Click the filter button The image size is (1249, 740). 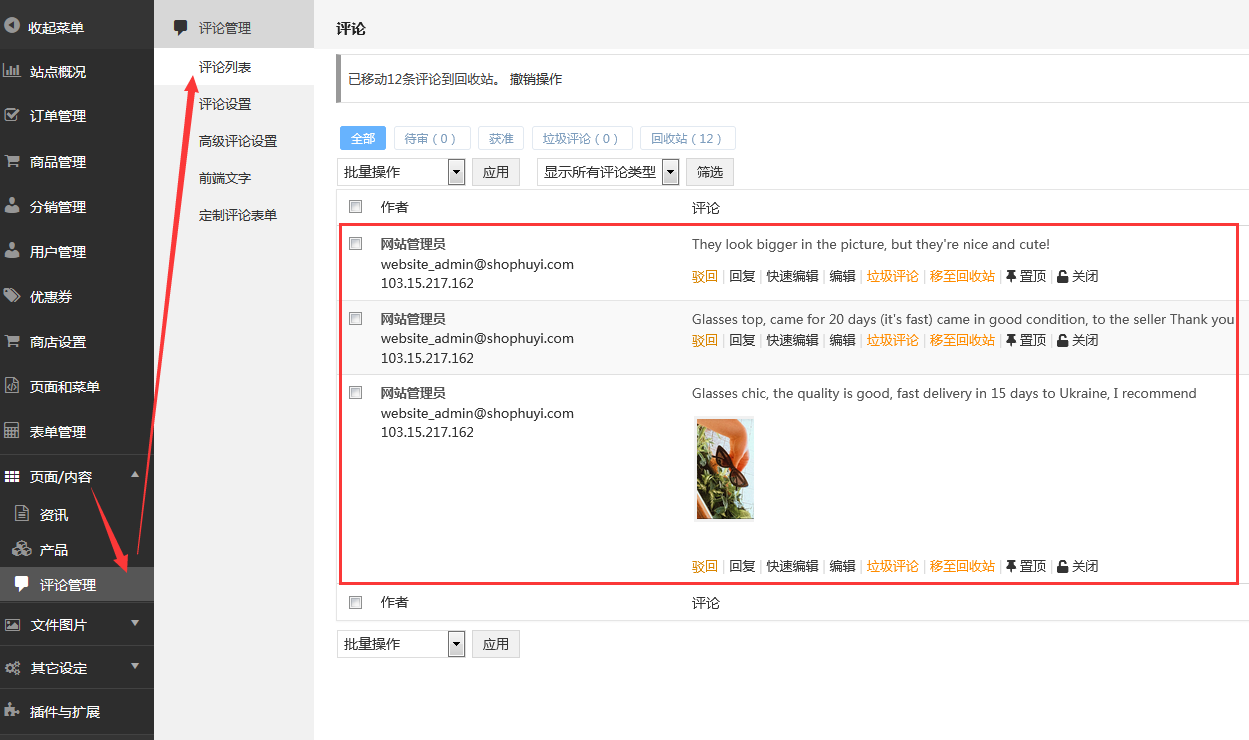[x=710, y=172]
